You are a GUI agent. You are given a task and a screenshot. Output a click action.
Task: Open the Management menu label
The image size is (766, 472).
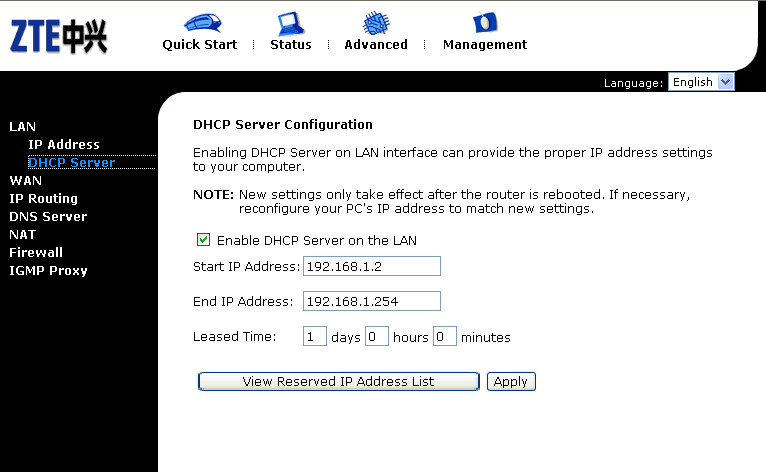pos(485,45)
